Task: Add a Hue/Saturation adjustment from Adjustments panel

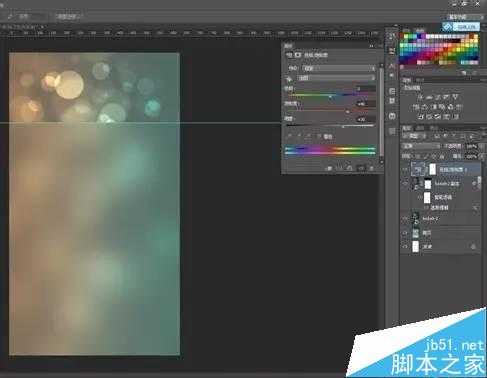Action: [x=416, y=107]
